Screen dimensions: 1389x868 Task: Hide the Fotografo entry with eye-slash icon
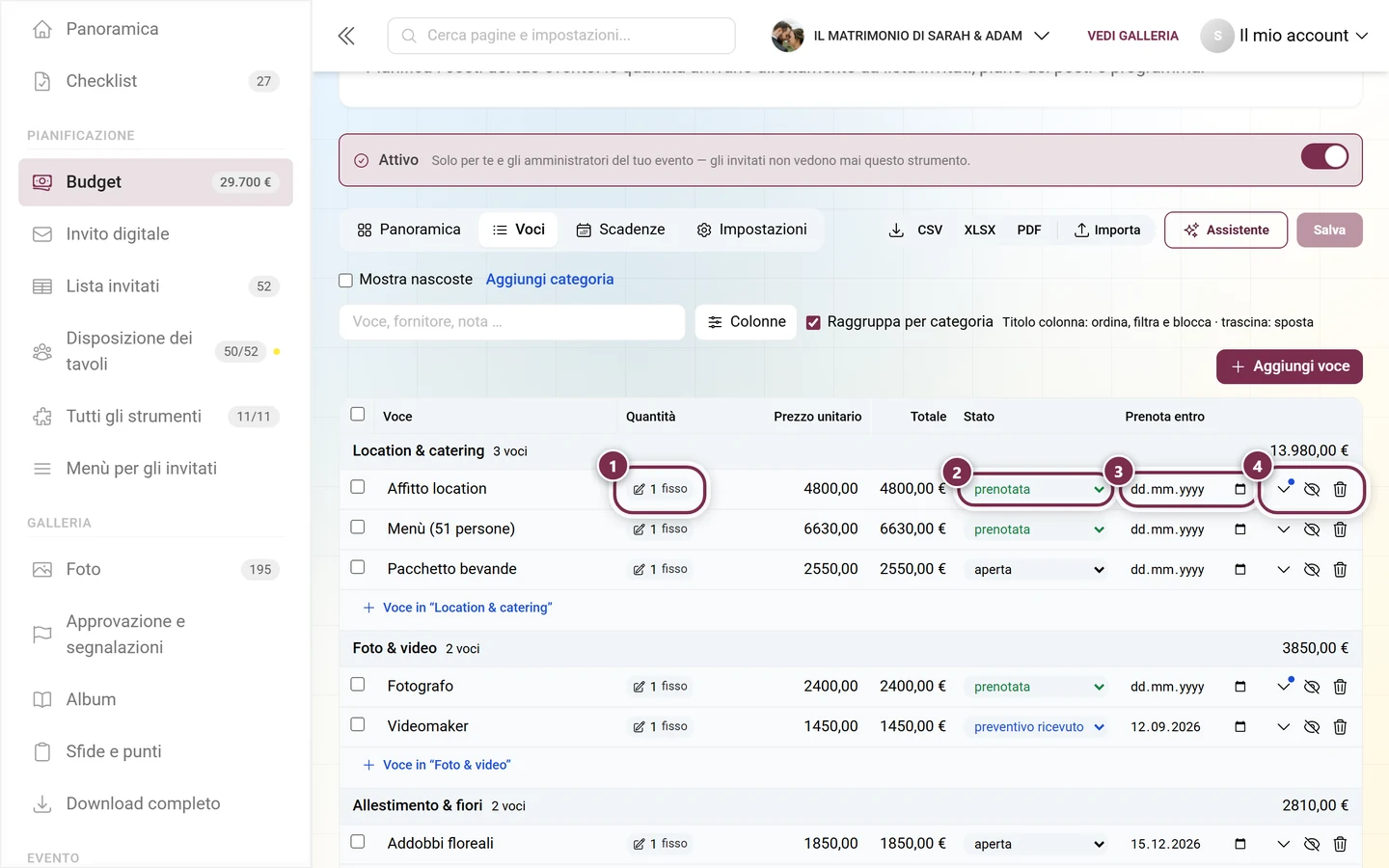pos(1312,687)
